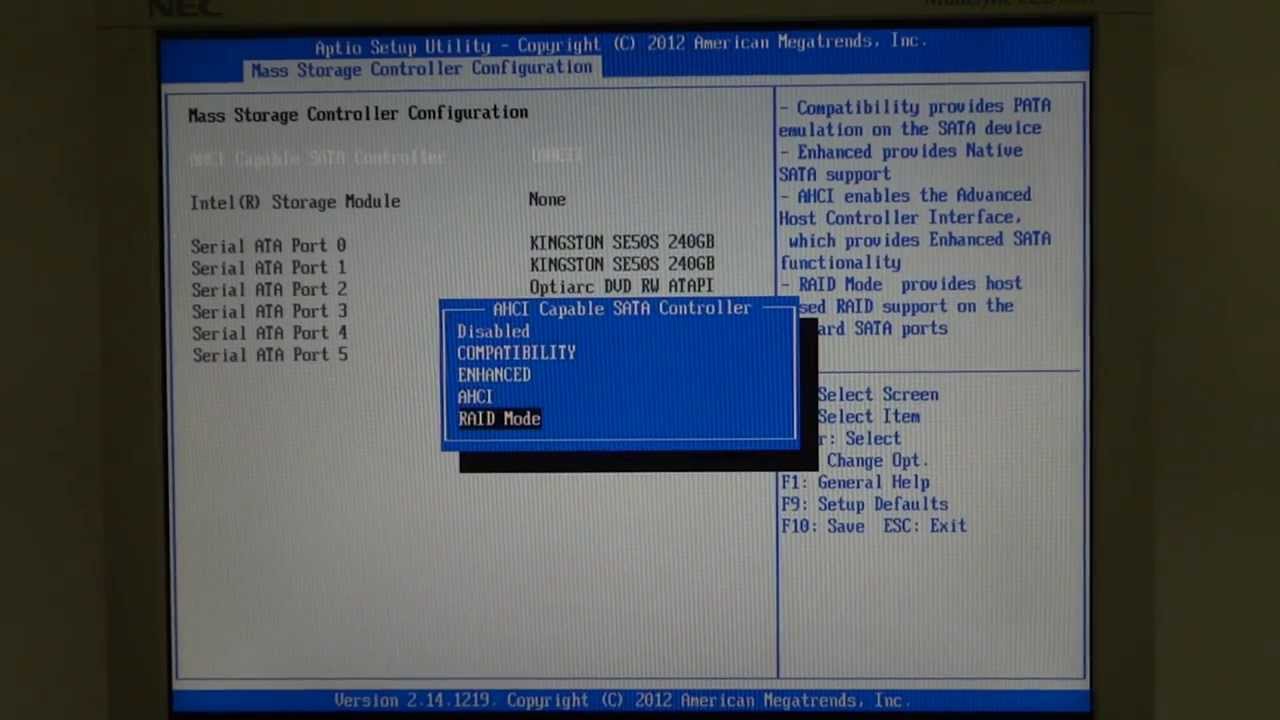Screen dimensions: 1280x720
Task: Click the Select Item key hint
Action: (x=869, y=417)
